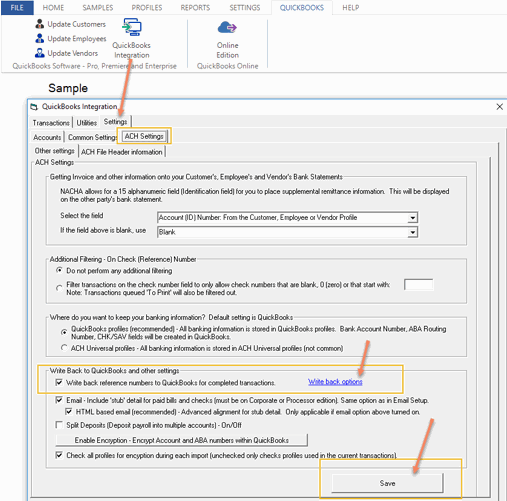The height and width of the screenshot is (501, 507).
Task: Switch to the Common Settings sub-tab
Action: [x=92, y=137]
